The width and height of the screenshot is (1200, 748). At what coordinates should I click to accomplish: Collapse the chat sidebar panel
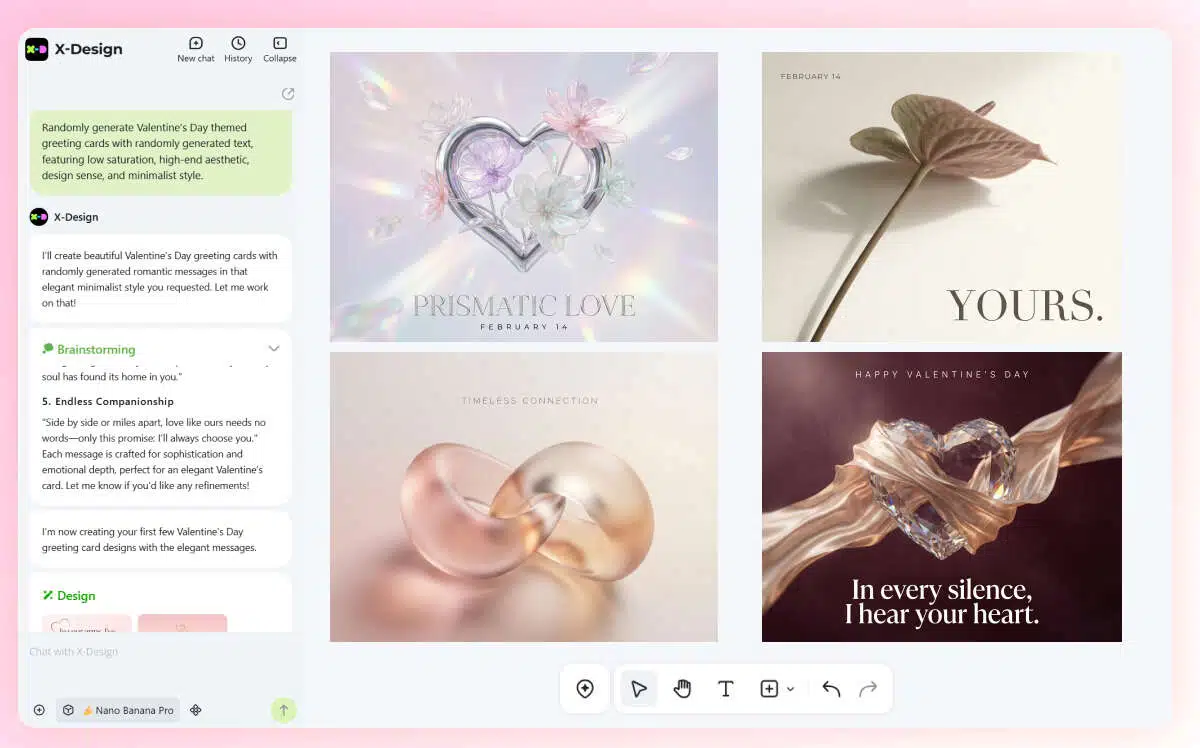click(x=280, y=49)
